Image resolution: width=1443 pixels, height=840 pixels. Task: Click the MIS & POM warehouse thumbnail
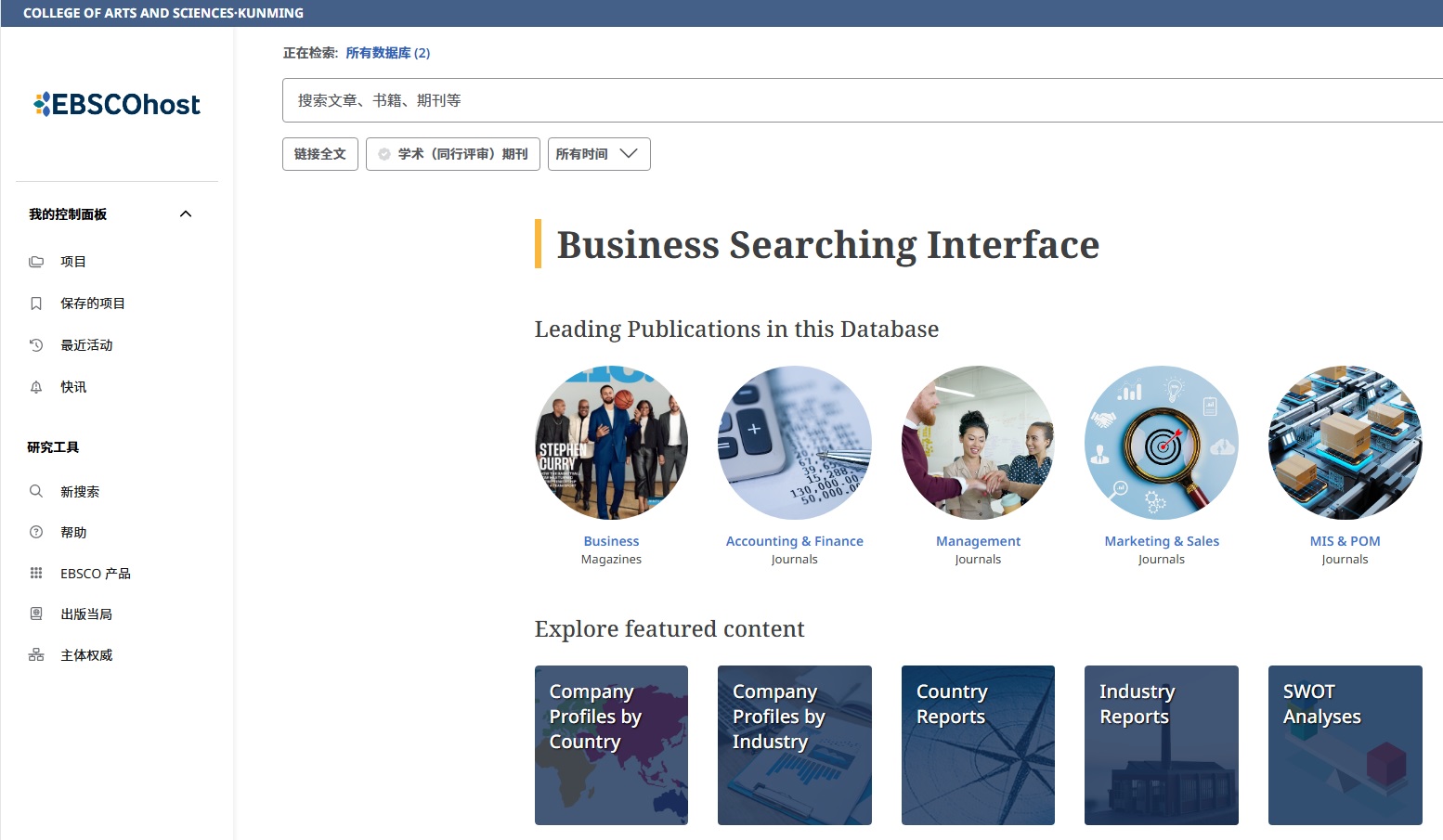1345,443
